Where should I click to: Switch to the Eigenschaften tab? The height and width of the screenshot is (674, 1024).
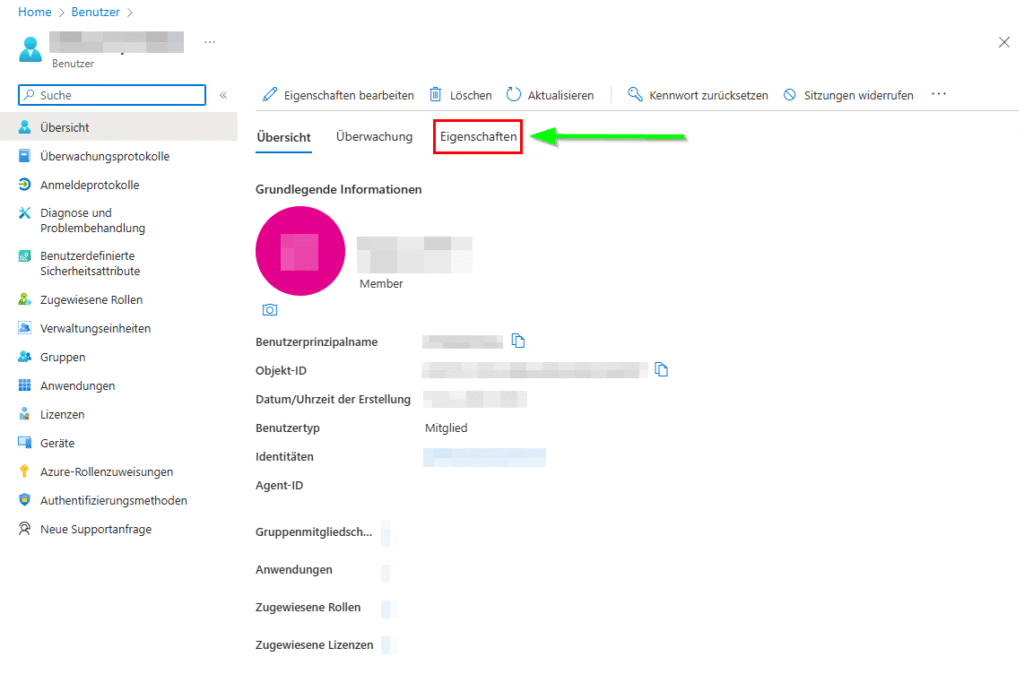tap(477, 136)
